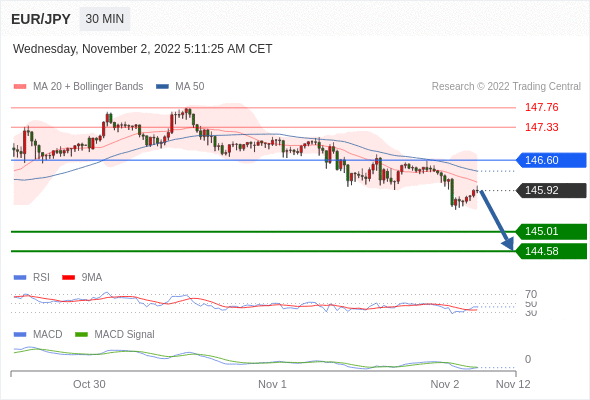The height and width of the screenshot is (400, 590).
Task: Click the MA 20 + Bollinger Bands legend swatch
Action: pyautogui.click(x=20, y=87)
